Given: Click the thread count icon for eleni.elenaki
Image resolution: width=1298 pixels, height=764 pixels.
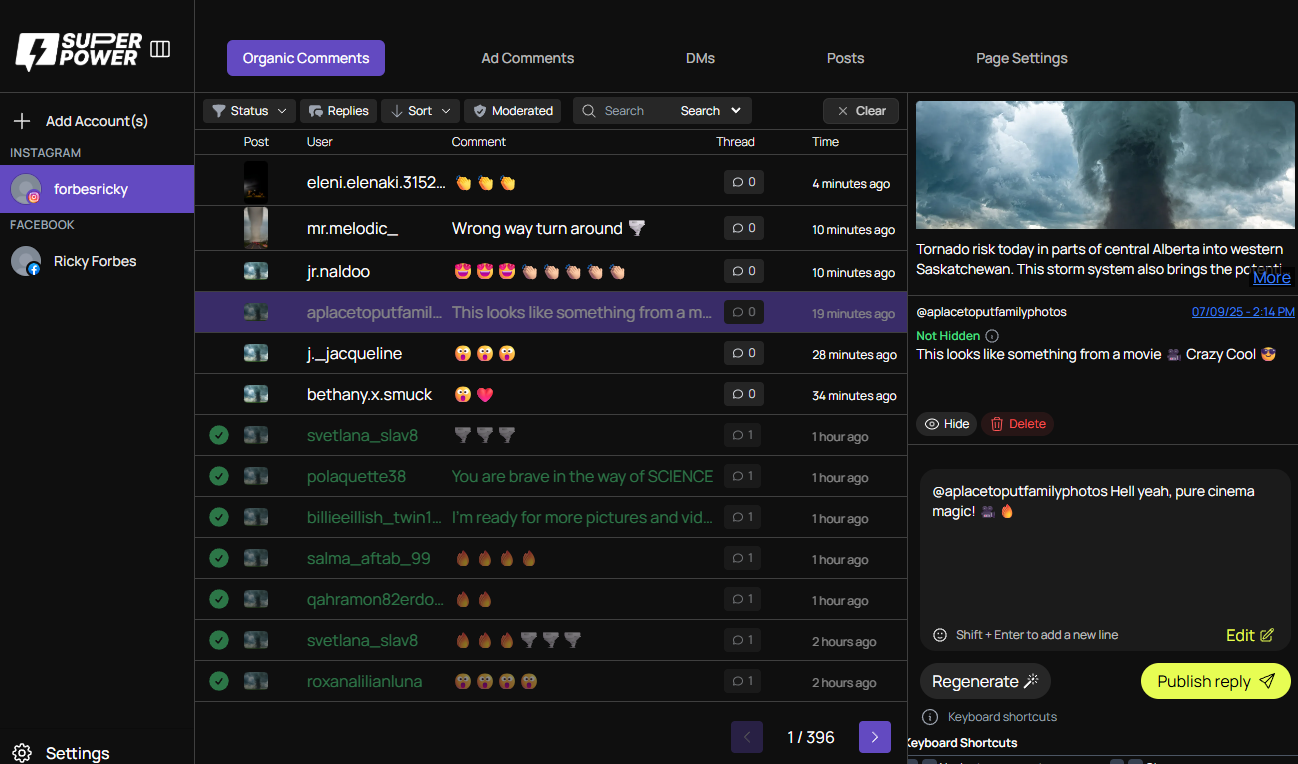Looking at the screenshot, I should [744, 182].
